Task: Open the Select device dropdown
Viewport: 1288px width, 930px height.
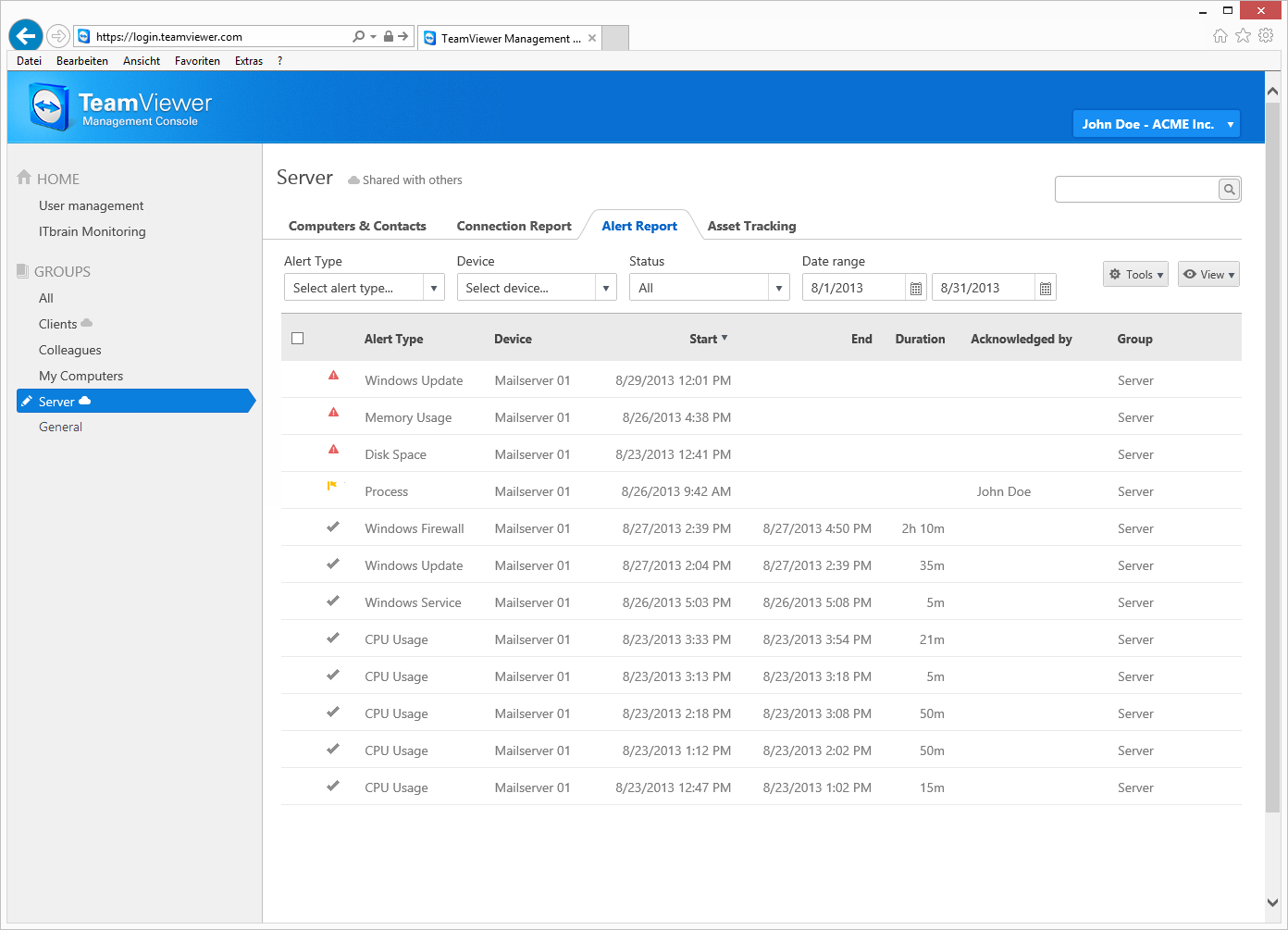Action: pyautogui.click(x=536, y=287)
